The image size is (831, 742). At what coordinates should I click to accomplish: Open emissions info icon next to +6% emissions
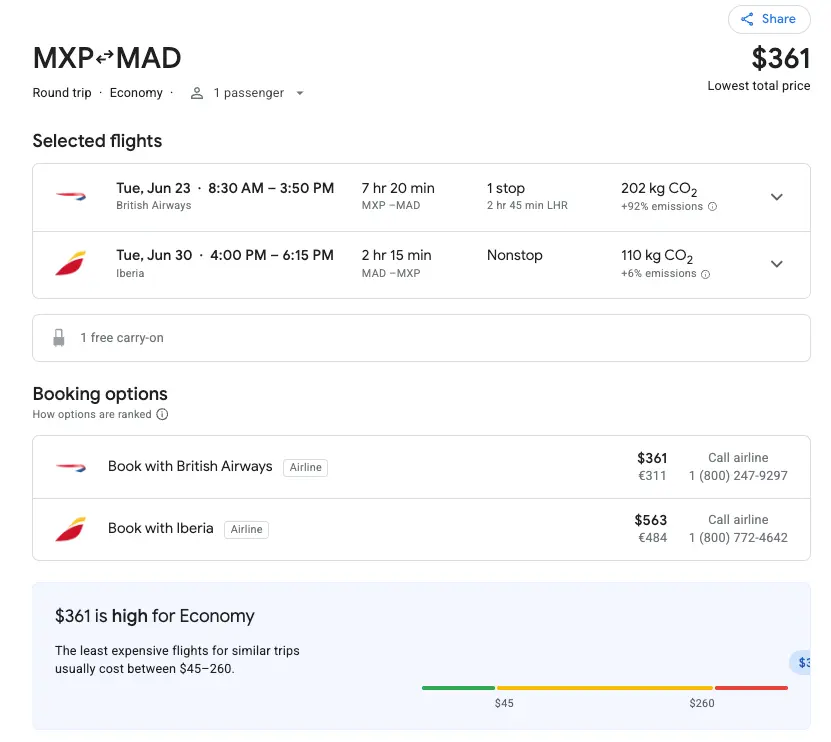tap(705, 274)
